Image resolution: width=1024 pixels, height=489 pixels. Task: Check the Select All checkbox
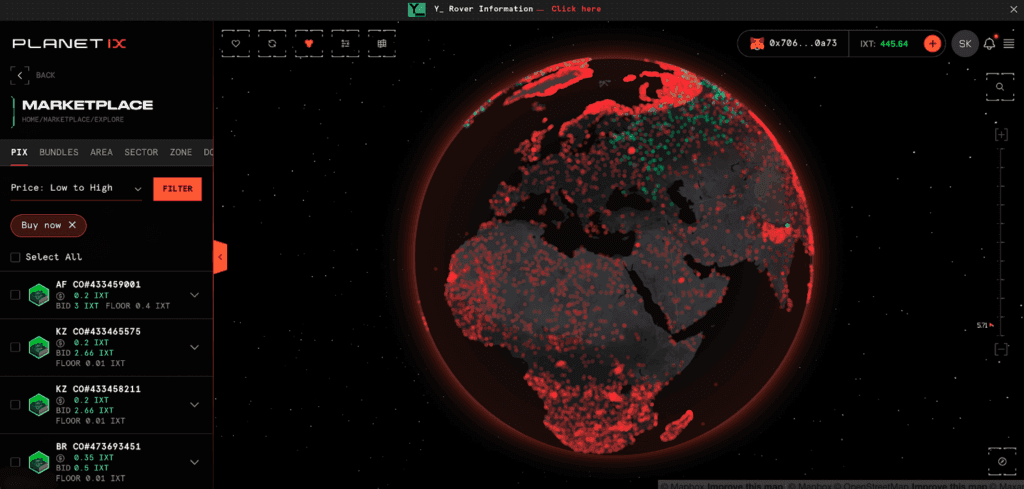pyautogui.click(x=15, y=257)
